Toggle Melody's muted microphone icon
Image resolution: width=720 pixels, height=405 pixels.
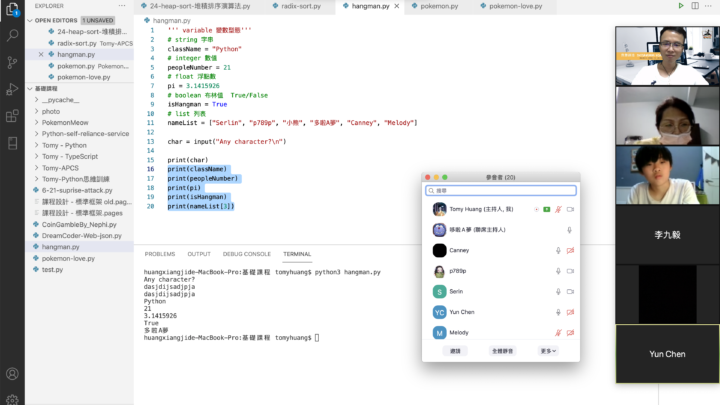558,332
